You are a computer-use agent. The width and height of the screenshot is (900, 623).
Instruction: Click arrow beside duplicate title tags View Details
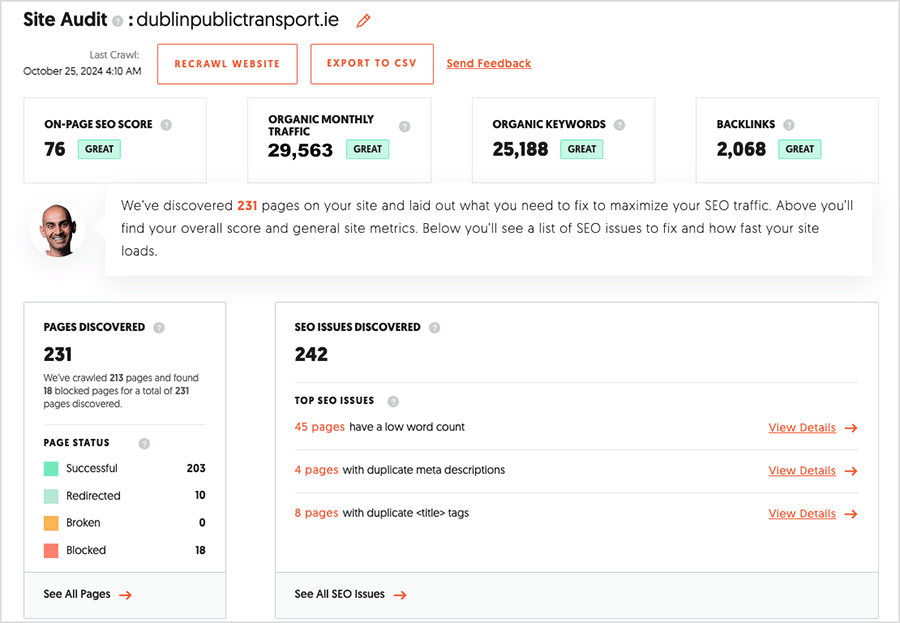851,514
